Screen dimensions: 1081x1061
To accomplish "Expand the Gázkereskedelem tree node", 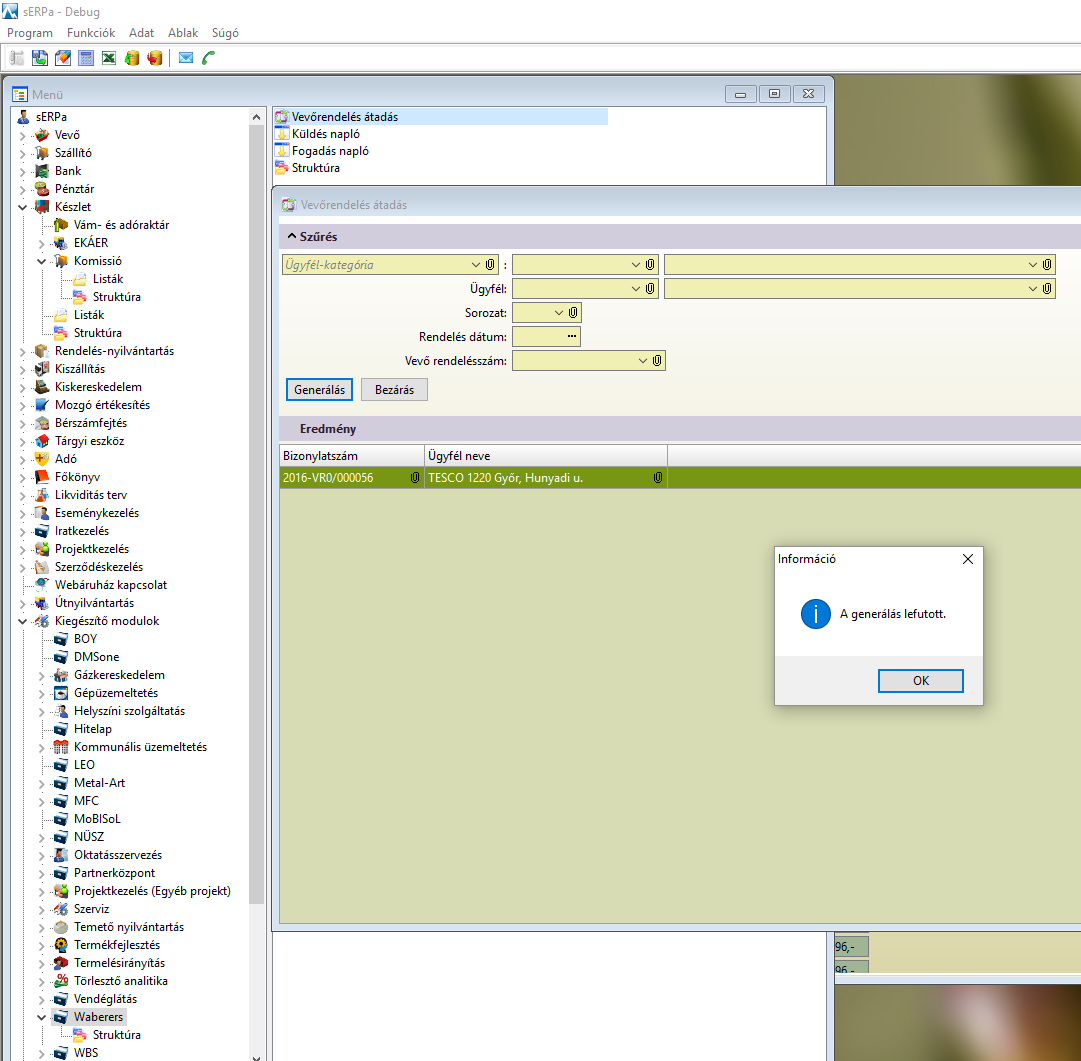I will tap(41, 676).
